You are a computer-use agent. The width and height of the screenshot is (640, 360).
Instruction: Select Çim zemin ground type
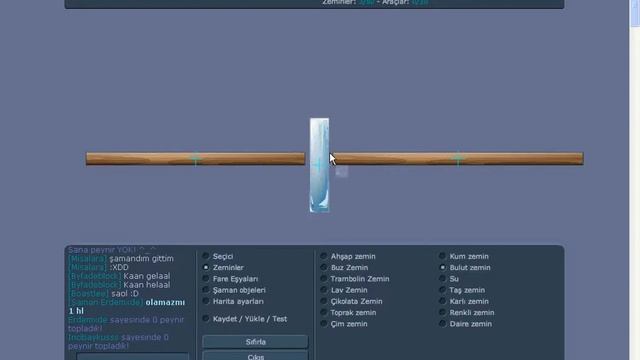[x=324, y=324]
